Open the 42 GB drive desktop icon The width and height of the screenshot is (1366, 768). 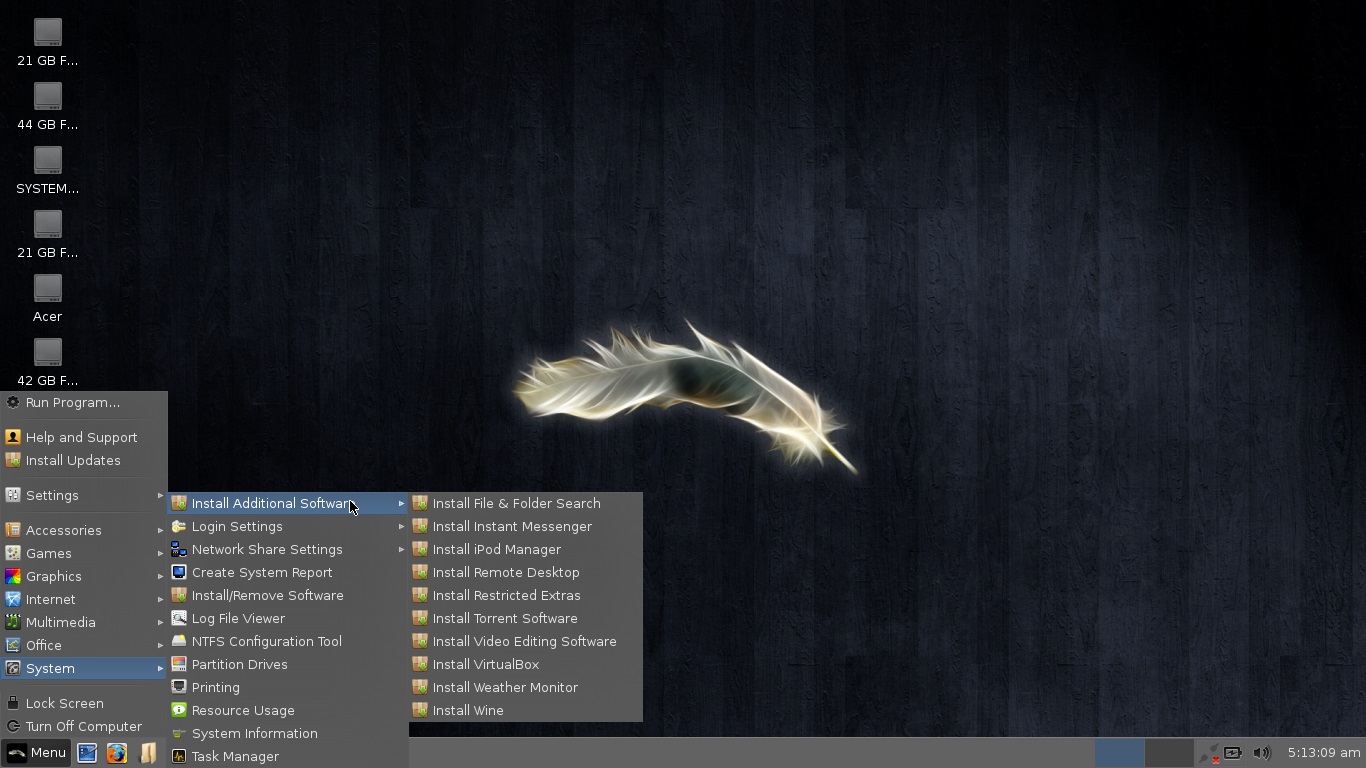(47, 362)
